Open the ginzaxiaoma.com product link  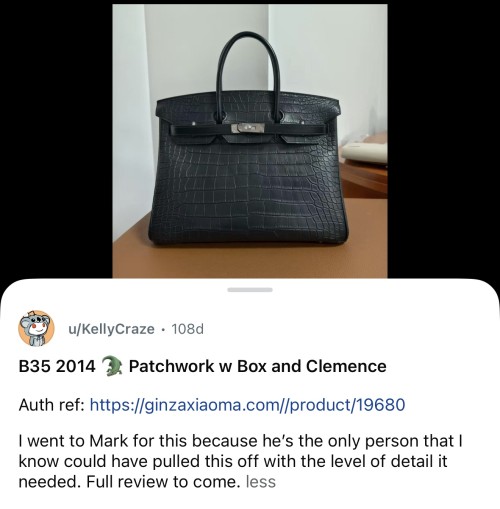(248, 405)
